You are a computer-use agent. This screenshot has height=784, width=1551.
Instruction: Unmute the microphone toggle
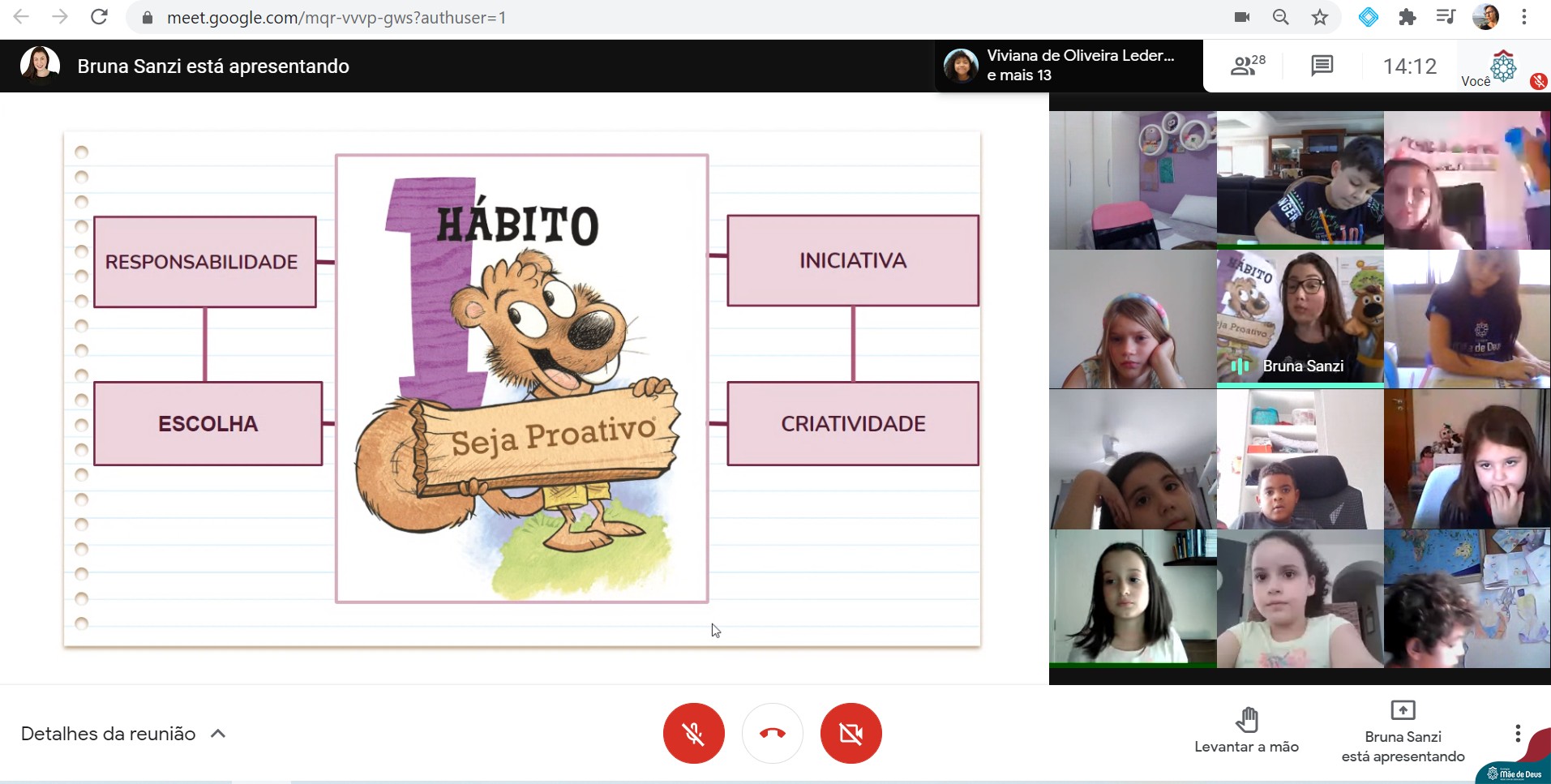(693, 733)
